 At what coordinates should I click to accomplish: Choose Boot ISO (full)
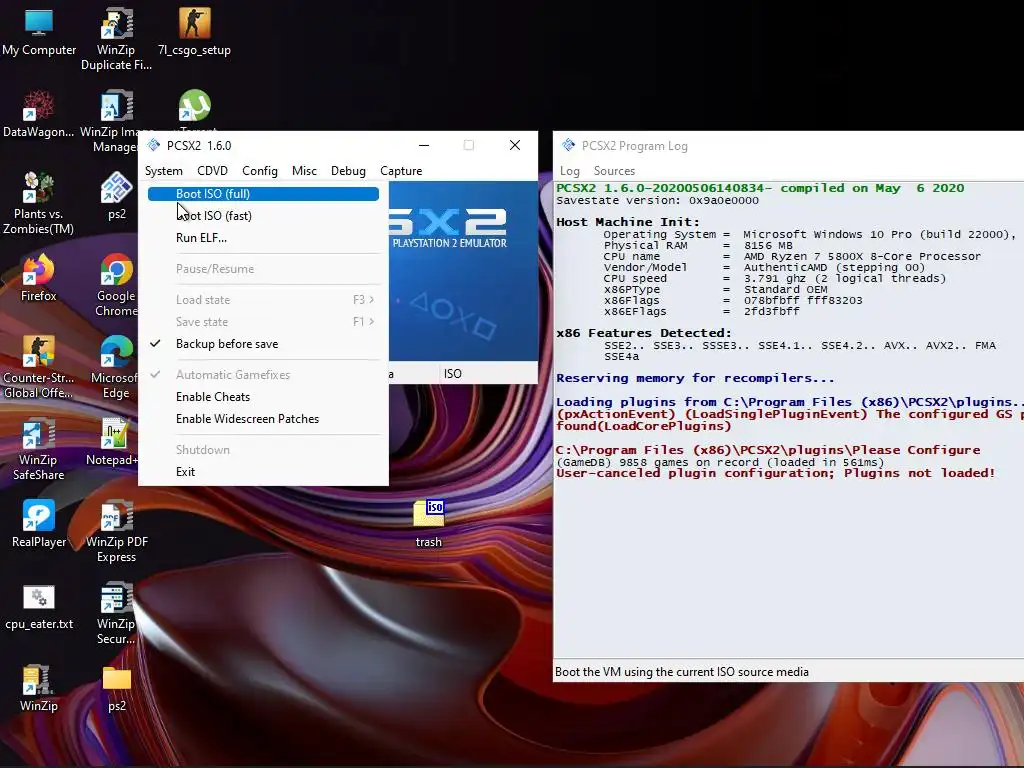(263, 194)
